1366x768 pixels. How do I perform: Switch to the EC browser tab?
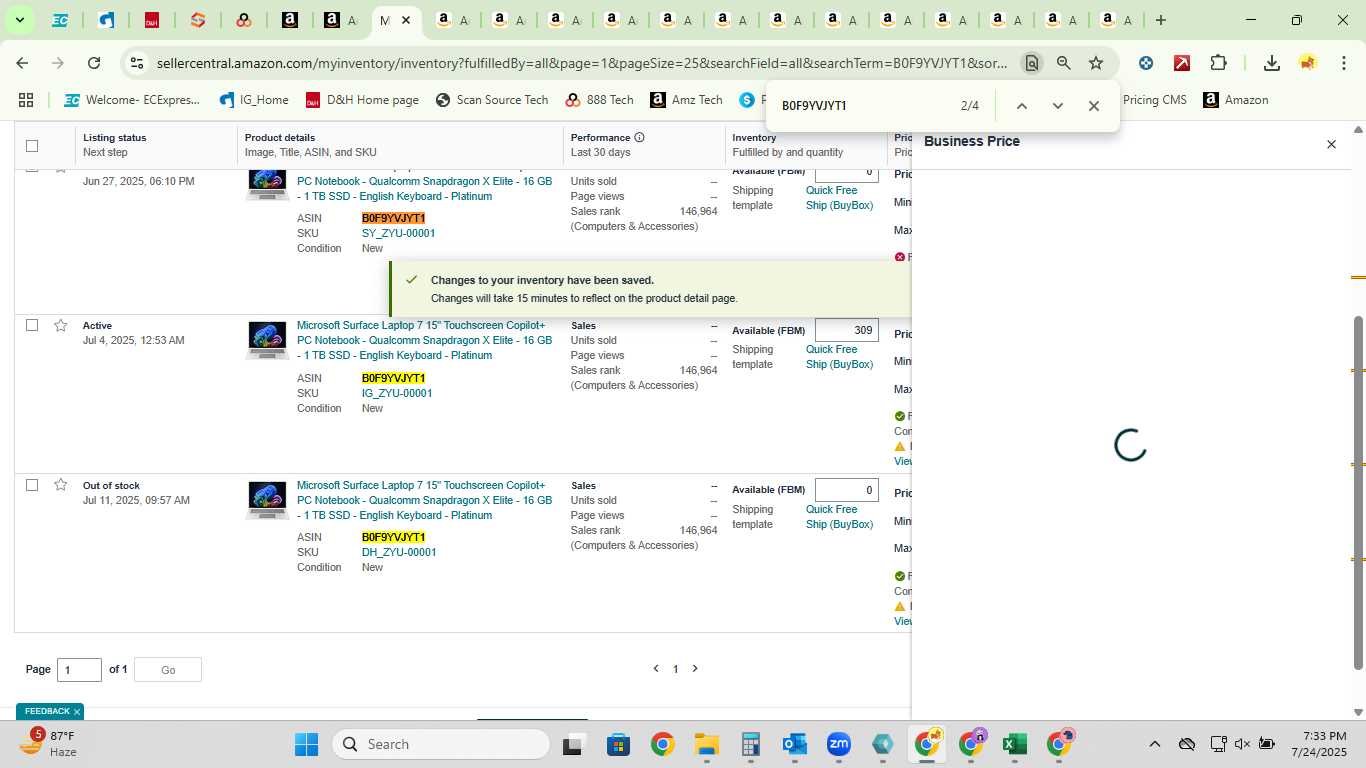point(60,20)
